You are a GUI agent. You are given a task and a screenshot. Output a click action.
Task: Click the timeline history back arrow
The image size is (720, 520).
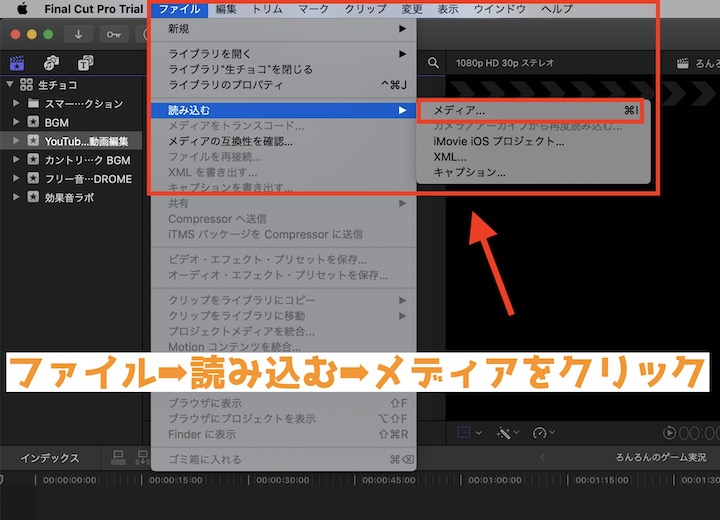tap(542, 457)
